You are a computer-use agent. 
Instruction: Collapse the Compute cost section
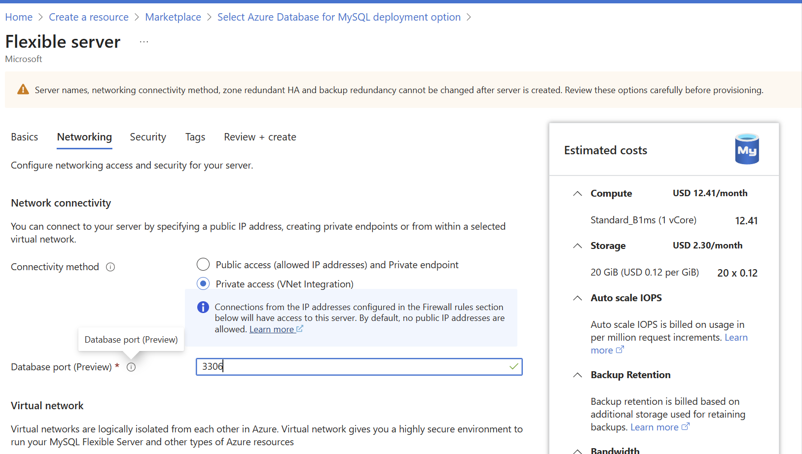pos(577,193)
